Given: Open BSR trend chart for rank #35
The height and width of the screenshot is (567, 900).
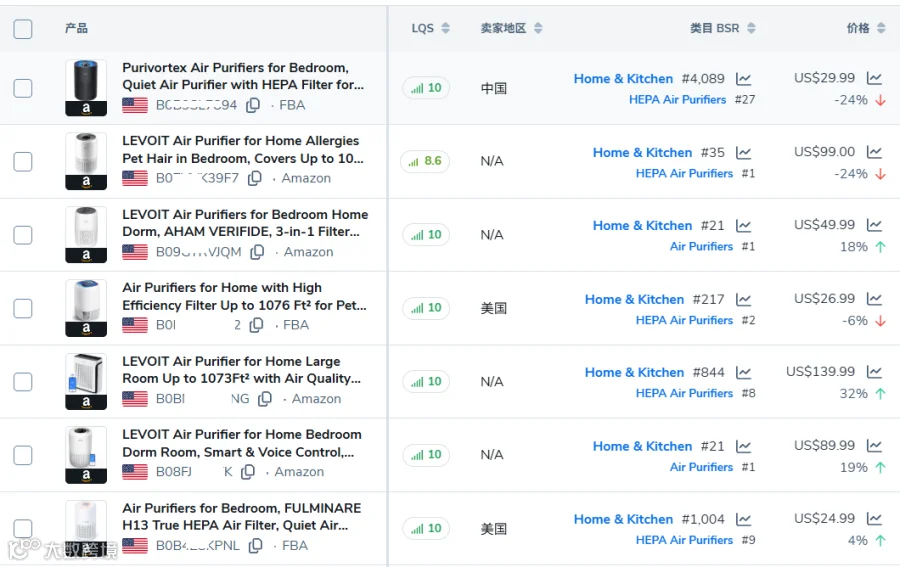Looking at the screenshot, I should (x=744, y=153).
